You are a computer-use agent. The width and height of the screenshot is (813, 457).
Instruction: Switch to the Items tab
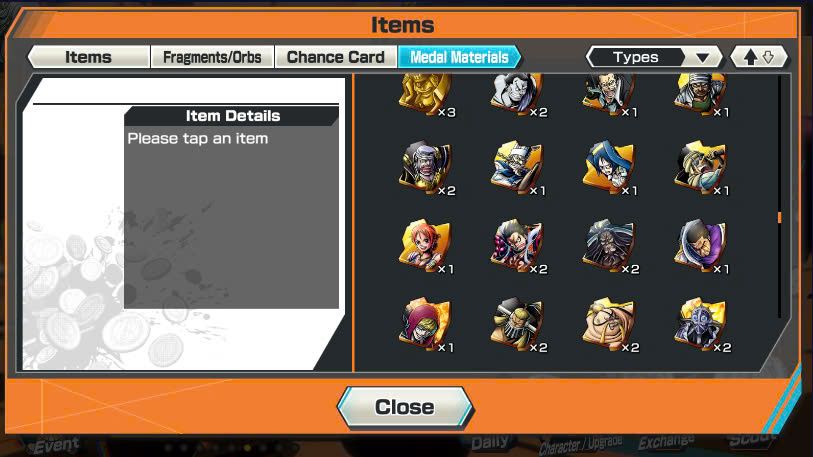89,57
